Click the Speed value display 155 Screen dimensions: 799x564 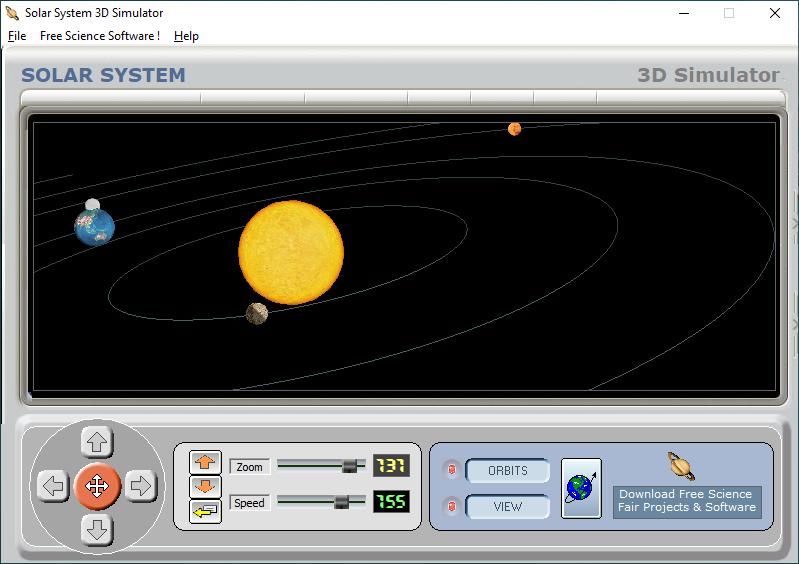391,502
